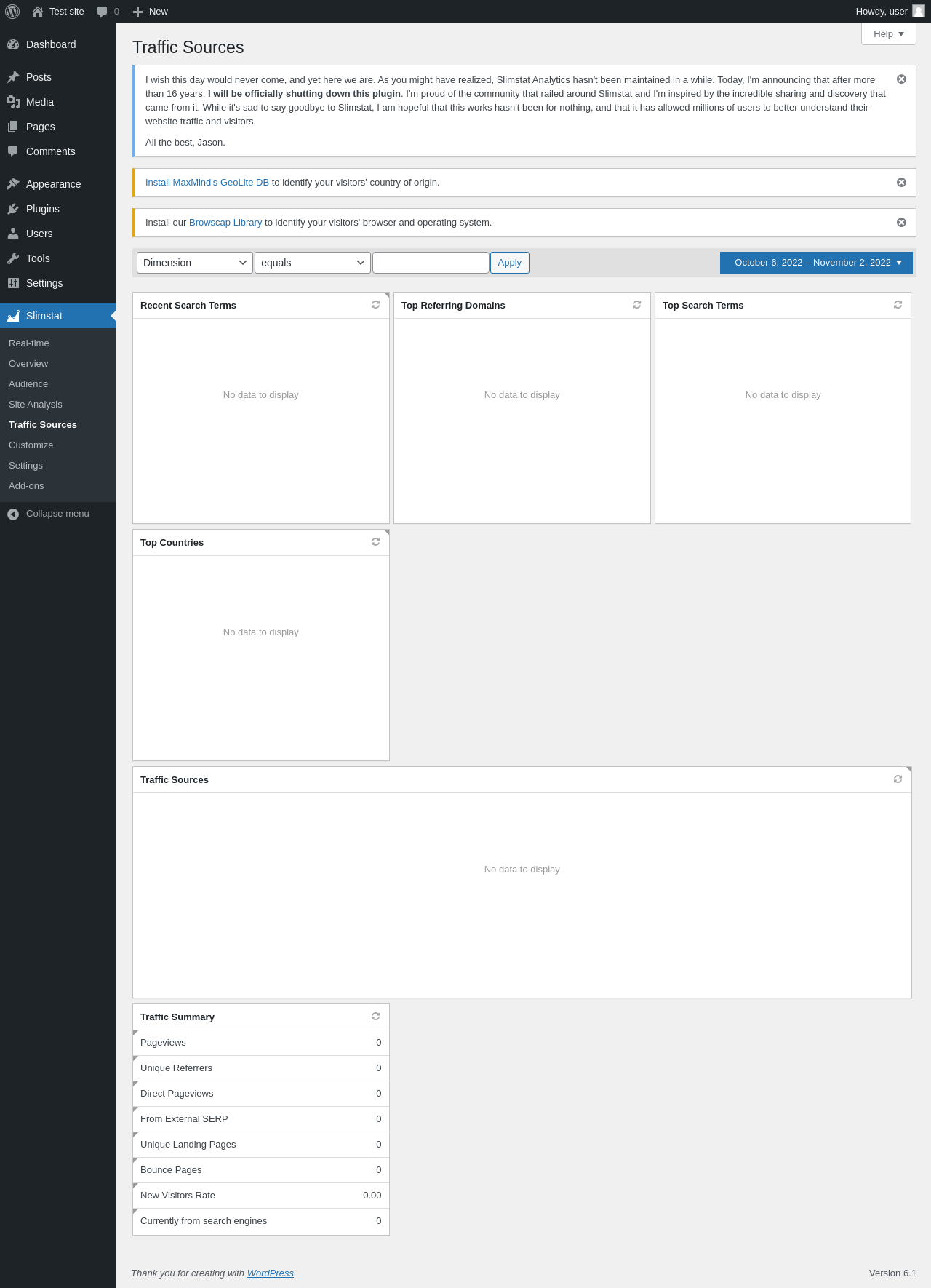The image size is (931, 1288).
Task: Refresh the Top Search Terms report
Action: [898, 305]
